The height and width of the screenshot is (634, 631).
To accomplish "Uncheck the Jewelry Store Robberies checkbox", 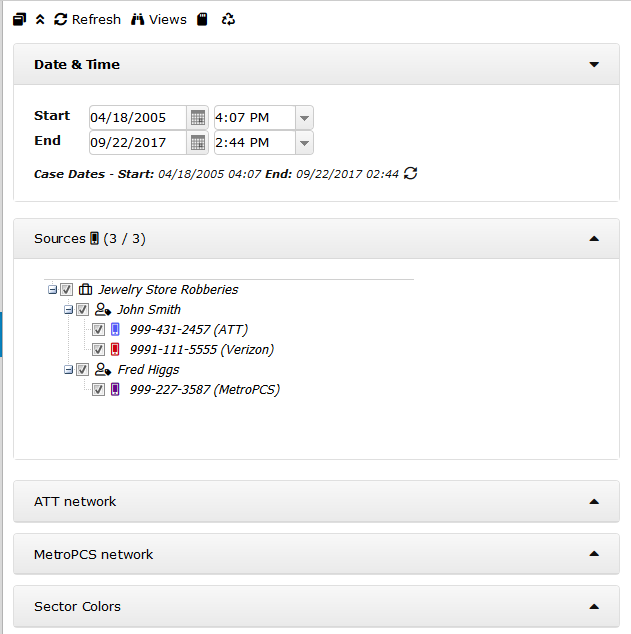I will coord(67,290).
